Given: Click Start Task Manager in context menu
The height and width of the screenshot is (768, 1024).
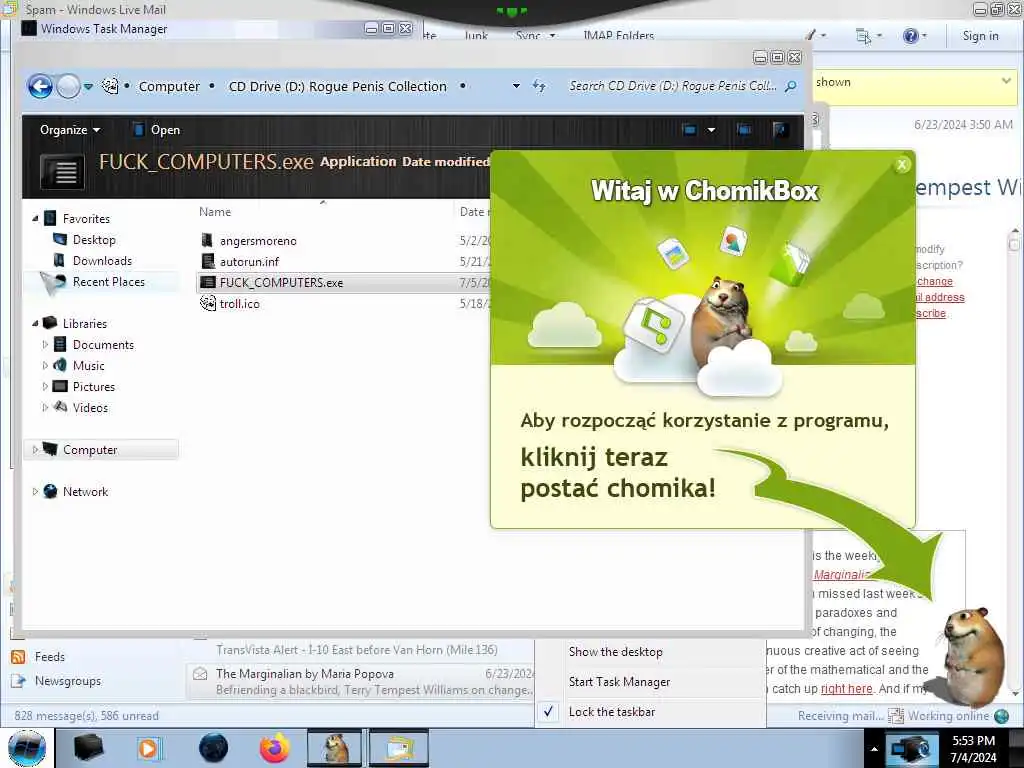Looking at the screenshot, I should [619, 681].
